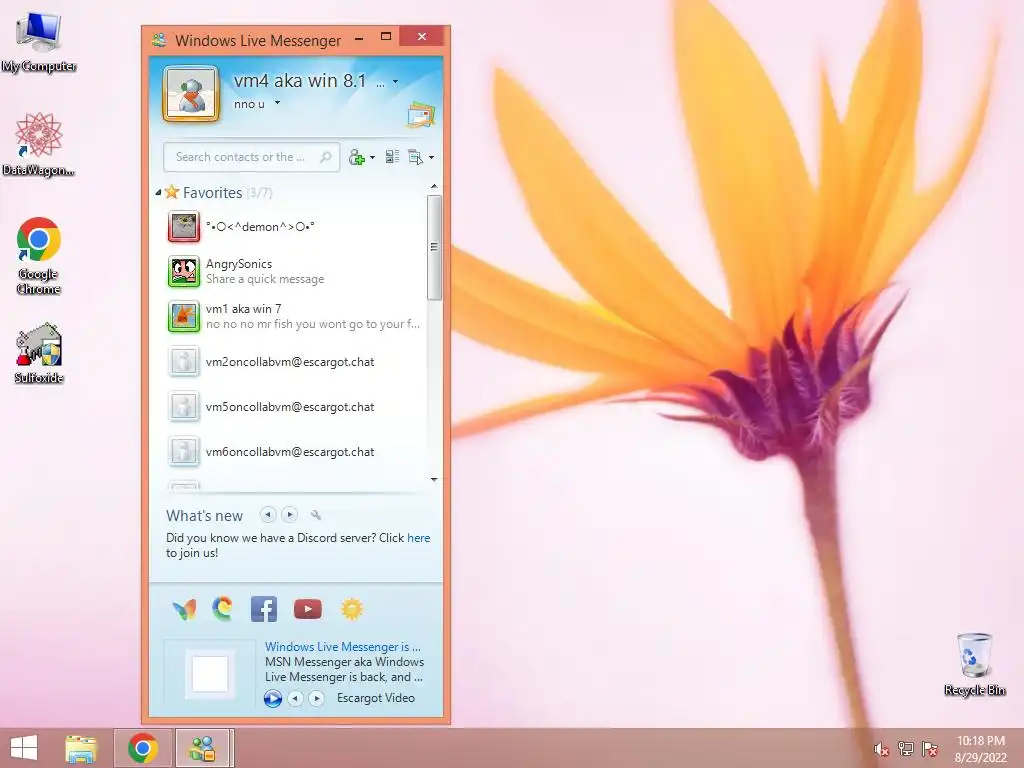Open the display name dropdown arrow
Screen dimensions: 1024x768
point(395,82)
